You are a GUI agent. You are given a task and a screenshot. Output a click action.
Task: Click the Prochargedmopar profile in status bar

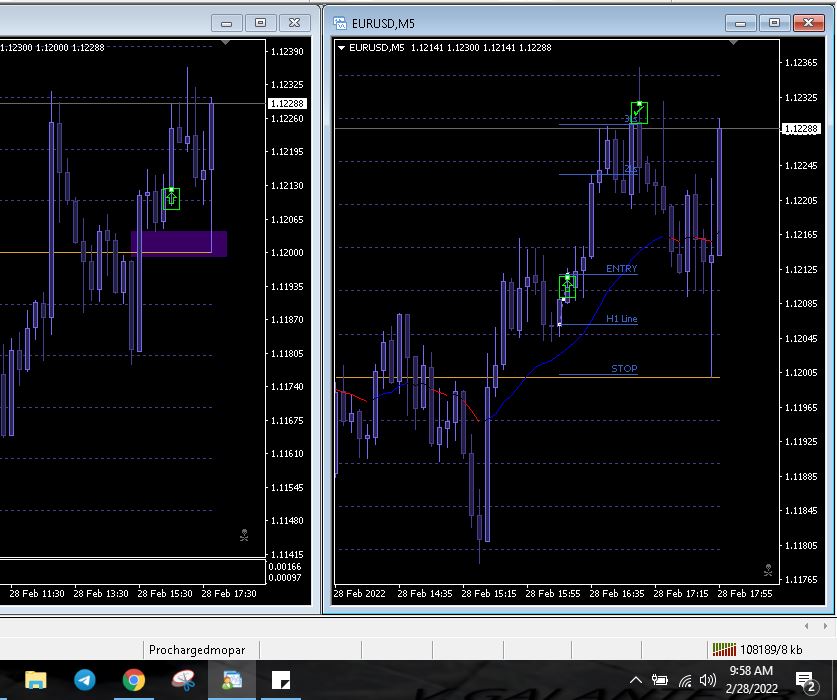[197, 650]
